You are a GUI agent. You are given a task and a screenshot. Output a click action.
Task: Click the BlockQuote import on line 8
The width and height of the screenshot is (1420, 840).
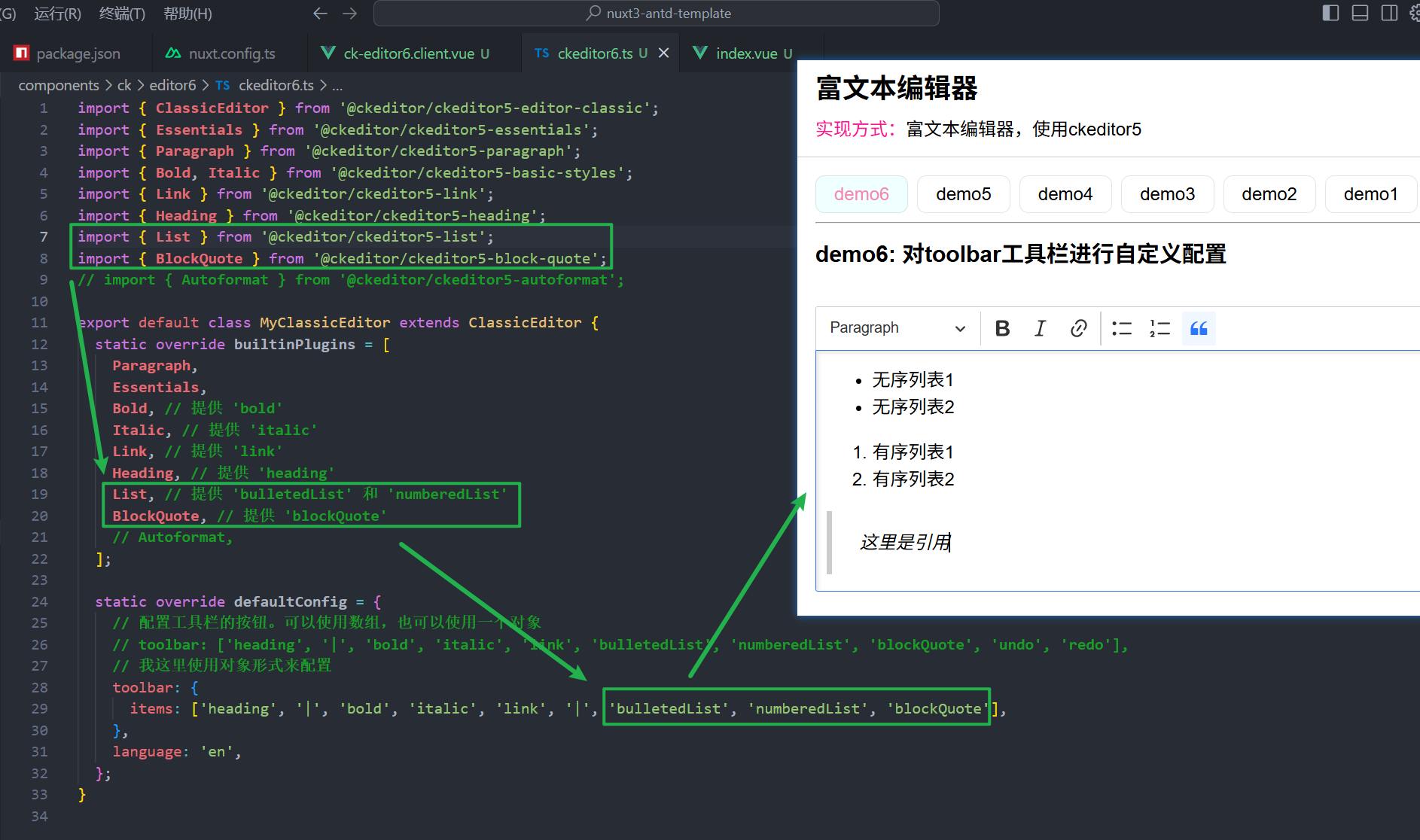(x=342, y=258)
